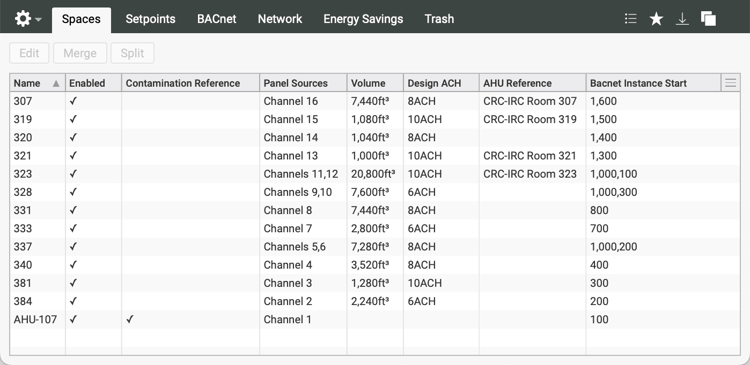Screen dimensions: 750x365
Task: Select the AHU-107 row name
Action: [x=35, y=319]
